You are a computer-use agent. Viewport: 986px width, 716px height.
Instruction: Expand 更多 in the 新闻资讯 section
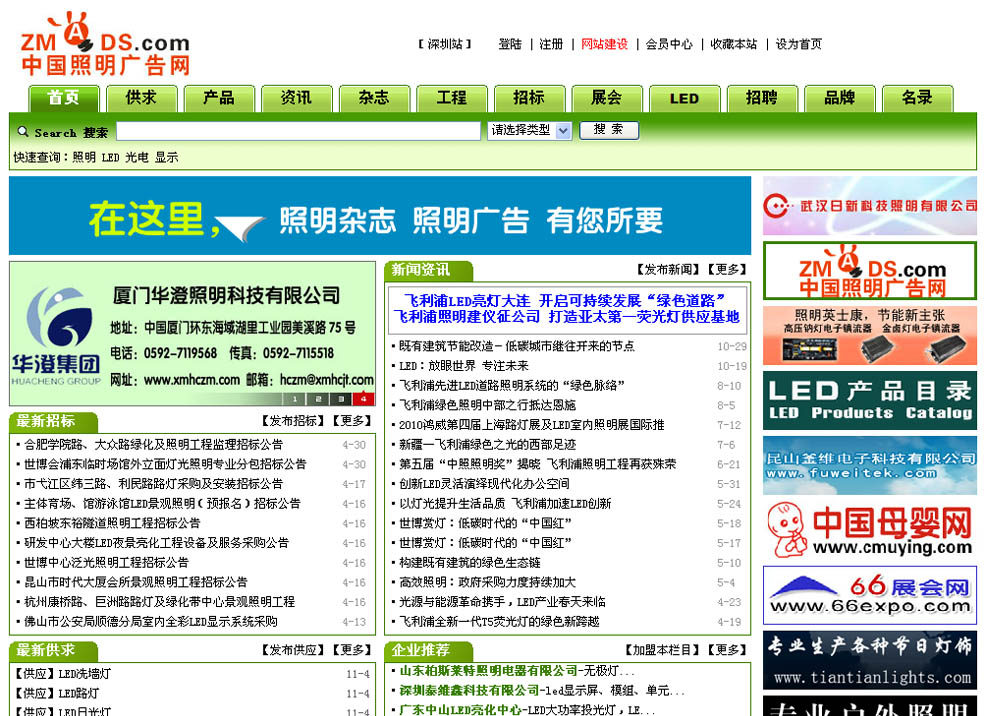point(729,270)
